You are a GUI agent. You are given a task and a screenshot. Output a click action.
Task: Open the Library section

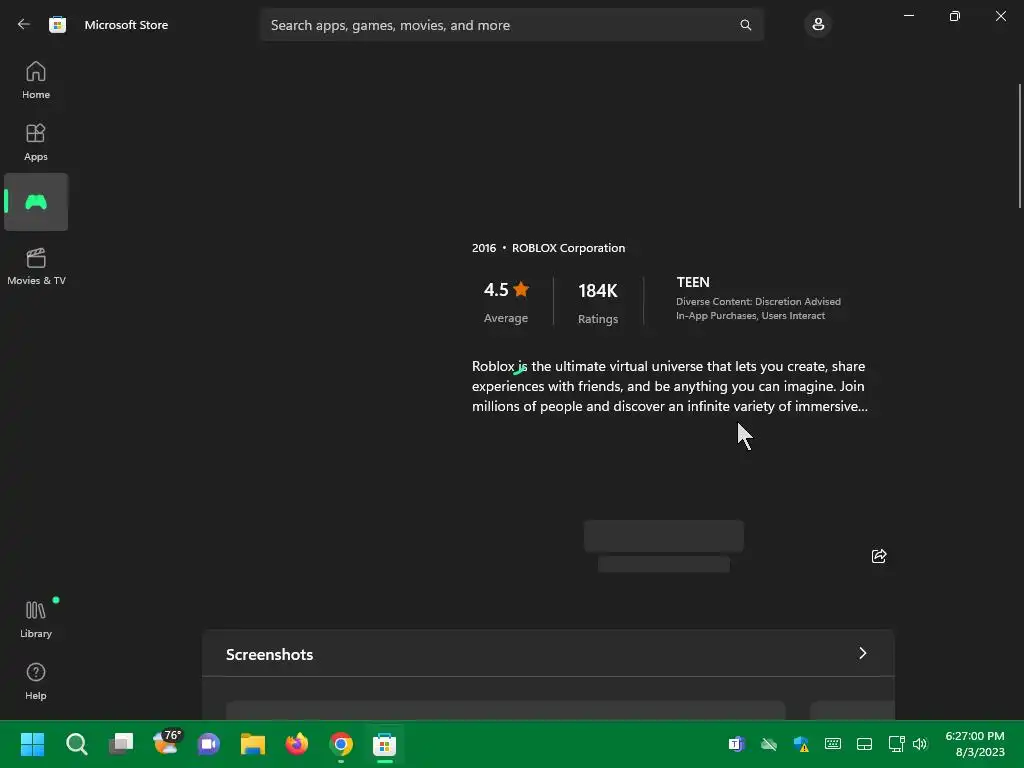(36, 620)
